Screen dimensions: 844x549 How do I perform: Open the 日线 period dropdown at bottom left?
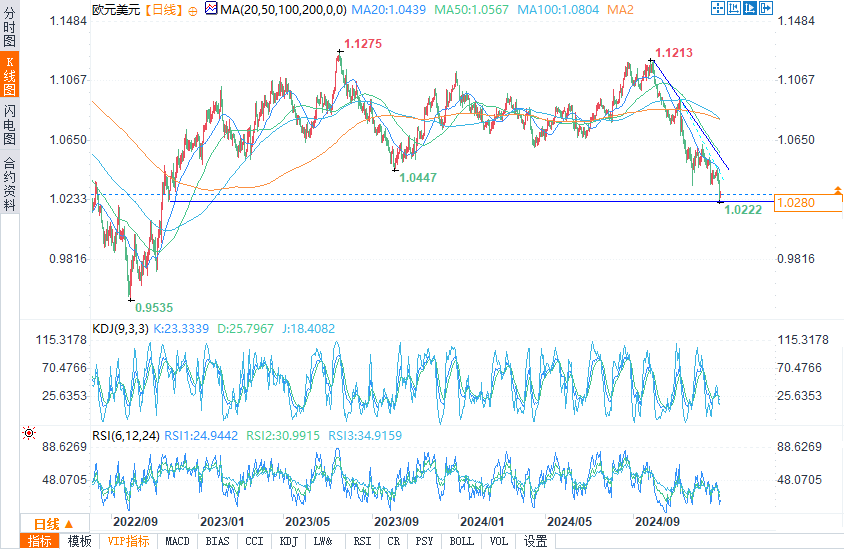(54, 524)
